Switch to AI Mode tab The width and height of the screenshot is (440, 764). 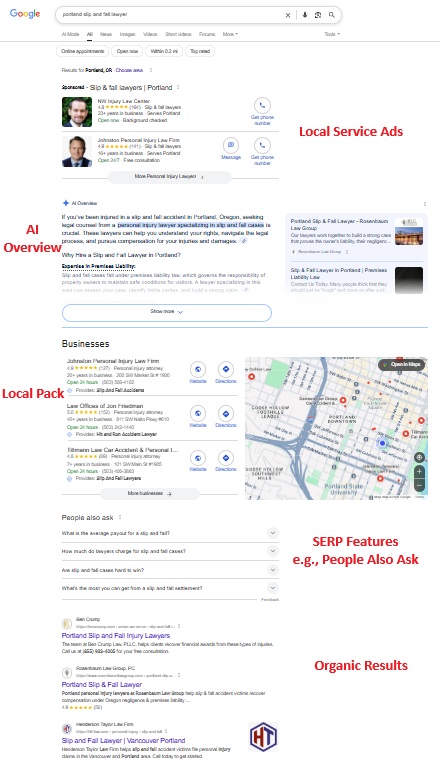coord(70,34)
